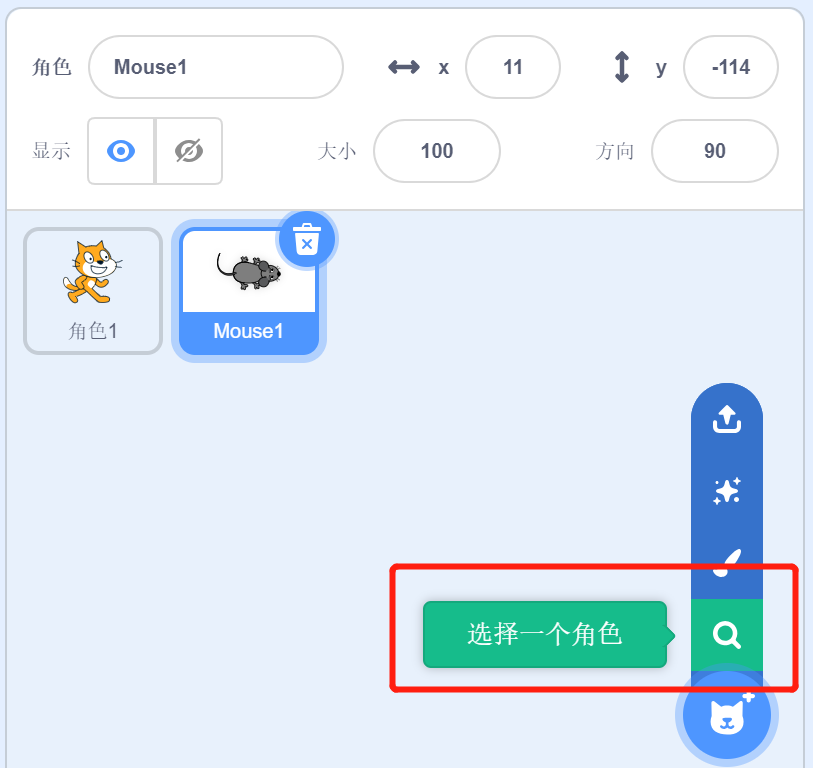
Task: Click the sprite name field Mouse1
Action: 216,67
